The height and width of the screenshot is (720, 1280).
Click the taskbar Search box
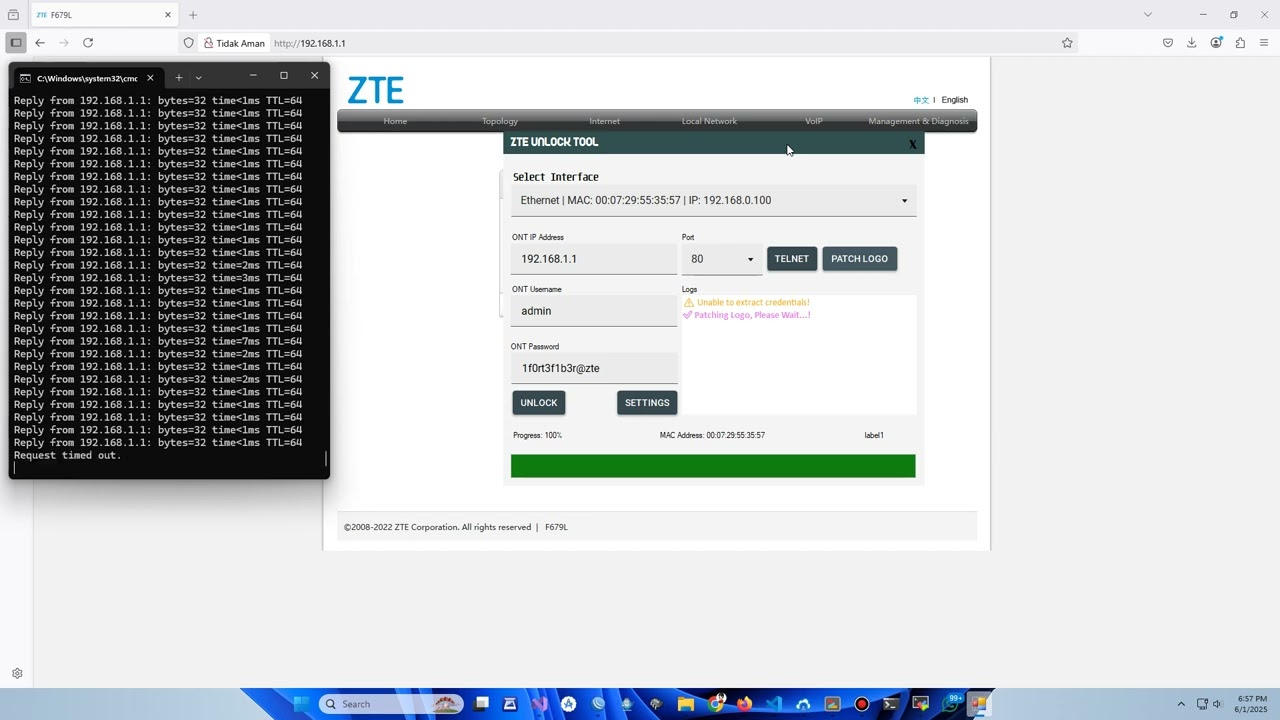[391, 704]
